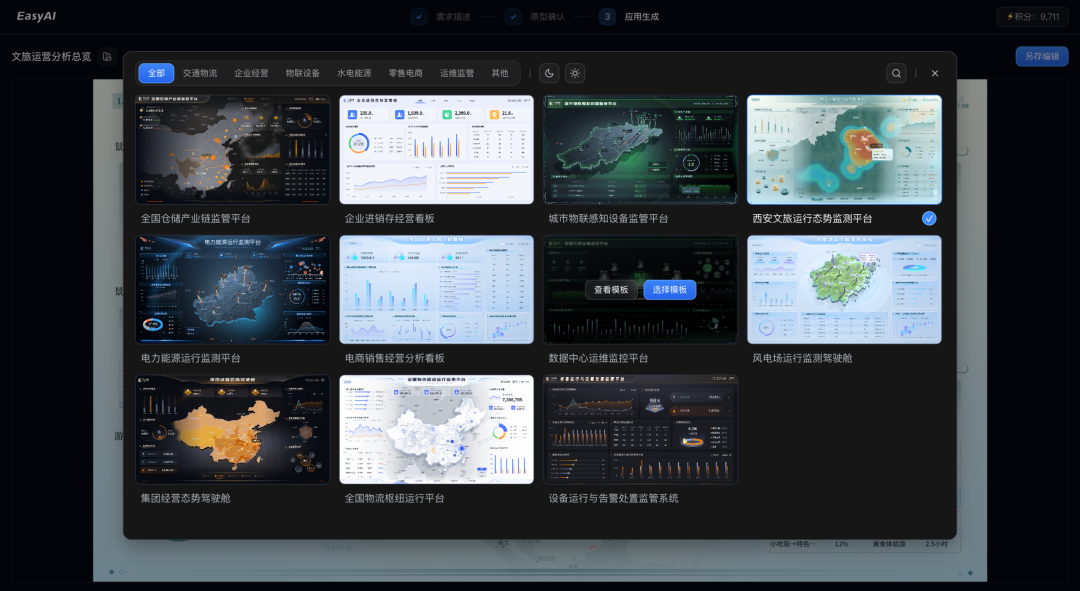Select the 全部 category tab

(156, 73)
